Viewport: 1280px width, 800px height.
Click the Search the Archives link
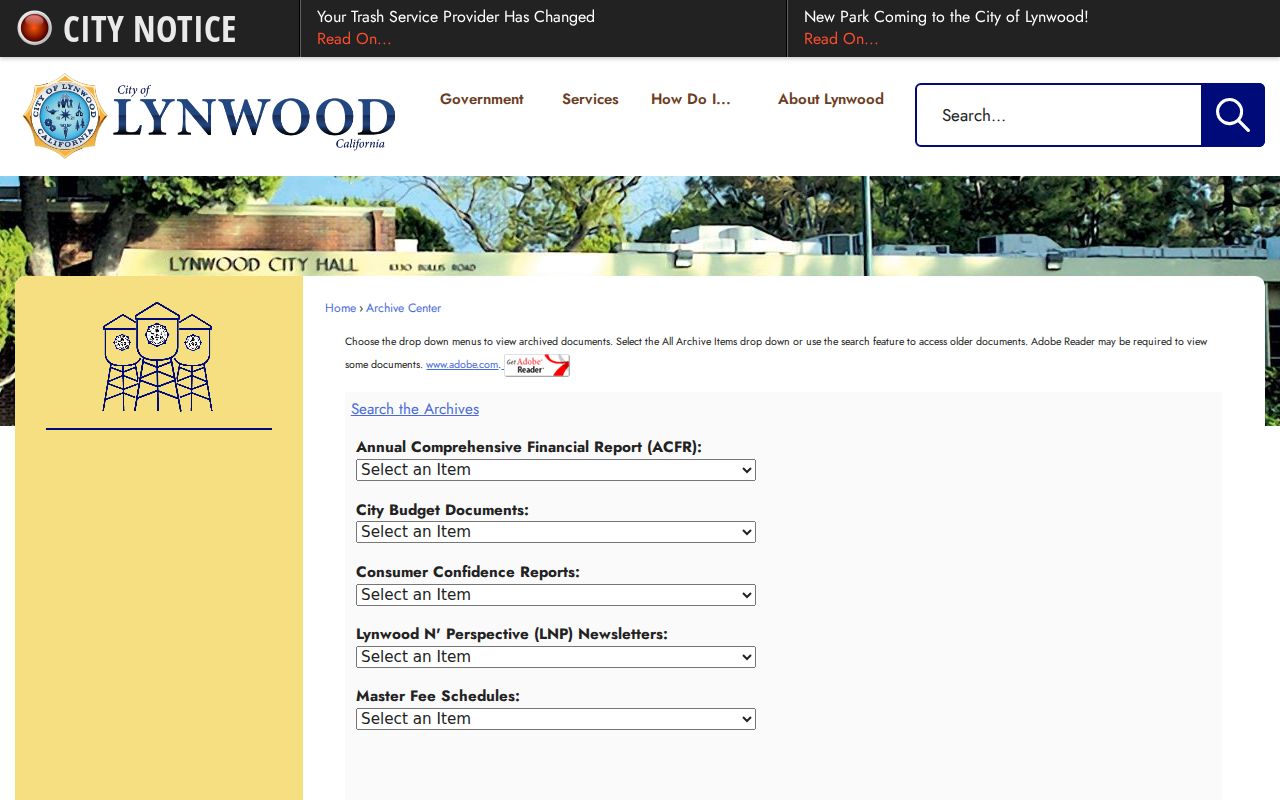(x=415, y=409)
